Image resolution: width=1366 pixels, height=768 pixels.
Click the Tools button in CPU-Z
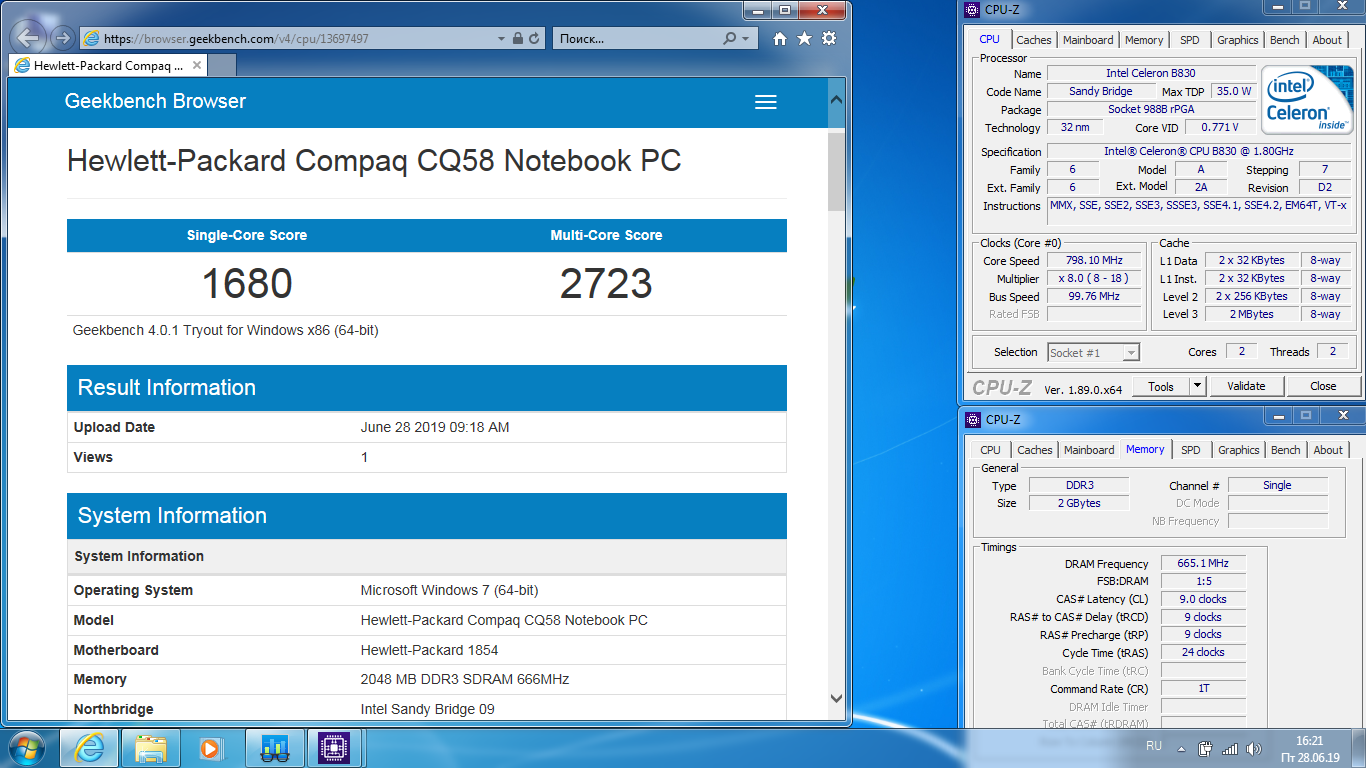tap(1161, 386)
